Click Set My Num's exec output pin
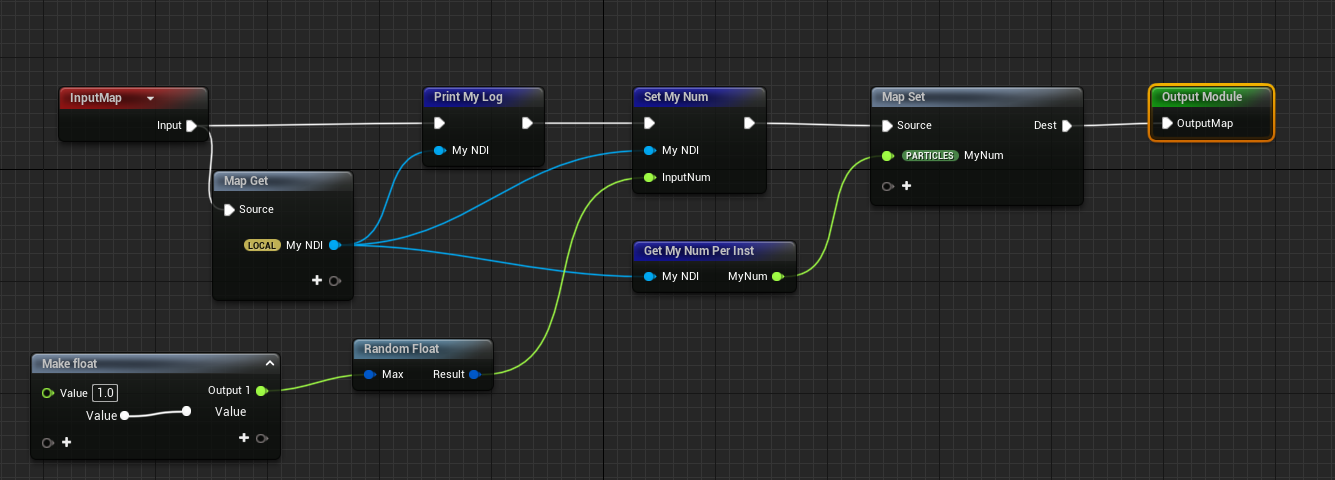1335x480 pixels. 749,124
